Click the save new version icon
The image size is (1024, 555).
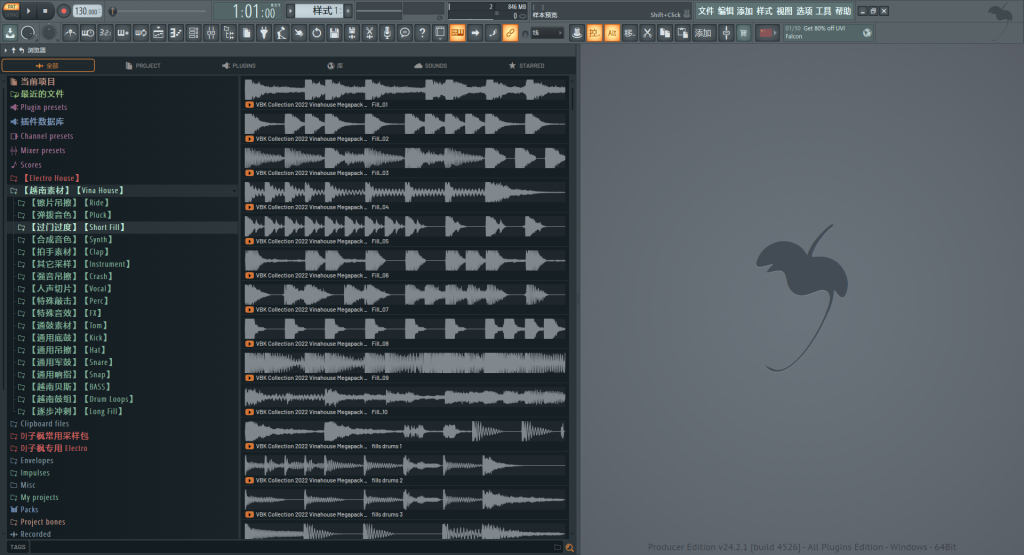(x=352, y=33)
